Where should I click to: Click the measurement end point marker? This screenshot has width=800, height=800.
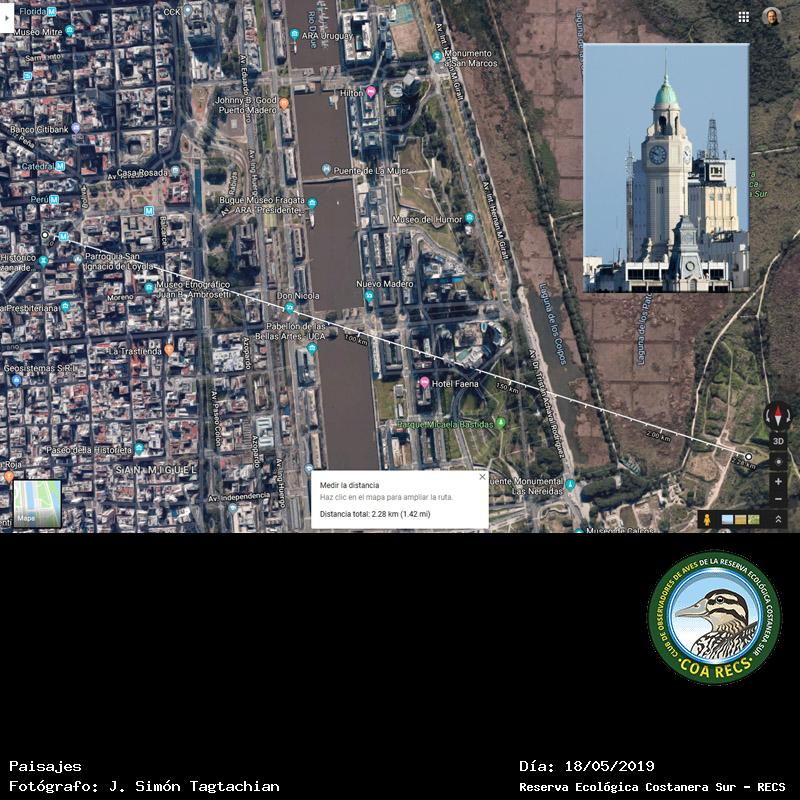tap(748, 456)
